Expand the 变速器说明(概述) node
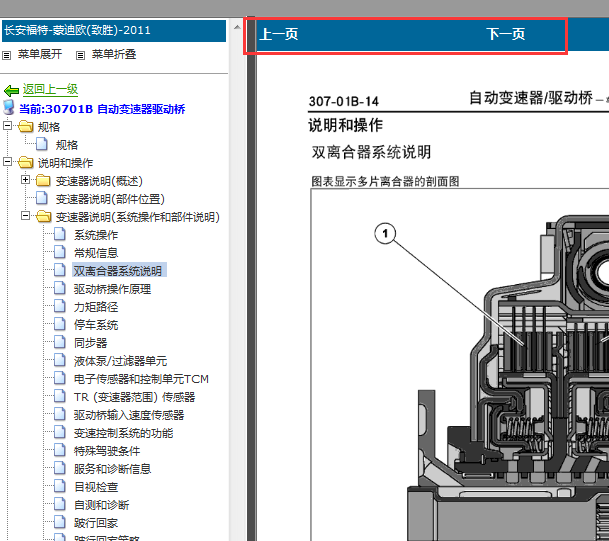Image resolution: width=609 pixels, height=541 pixels. [x=25, y=179]
